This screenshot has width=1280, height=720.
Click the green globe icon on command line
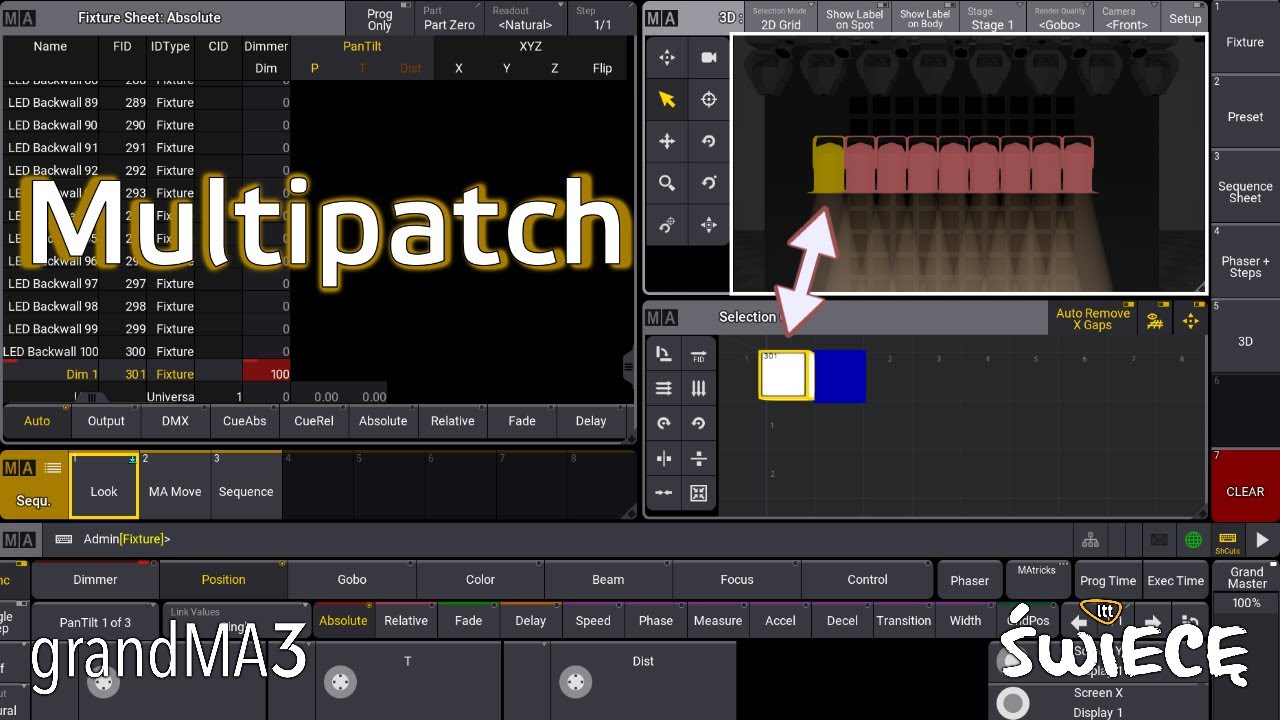pyautogui.click(x=1193, y=540)
